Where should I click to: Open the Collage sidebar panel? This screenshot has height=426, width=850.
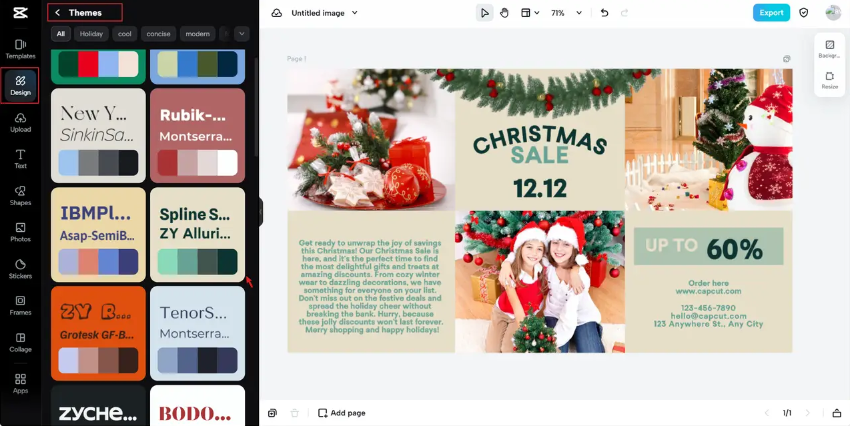[x=21, y=343]
